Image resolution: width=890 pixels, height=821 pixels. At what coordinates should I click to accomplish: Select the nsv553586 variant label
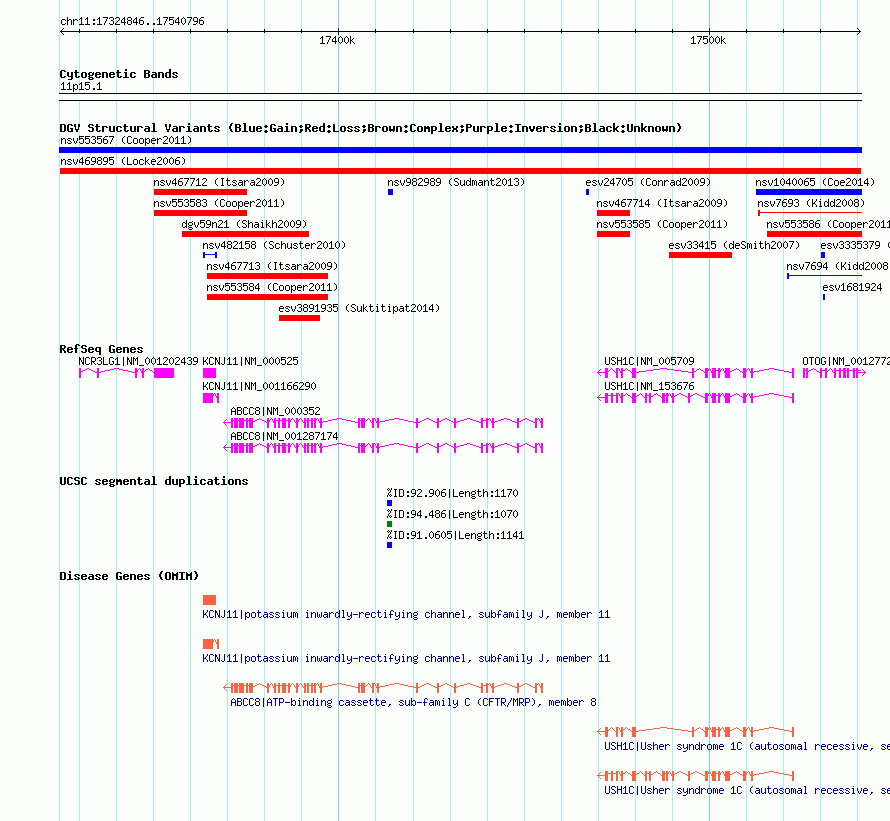(828, 224)
